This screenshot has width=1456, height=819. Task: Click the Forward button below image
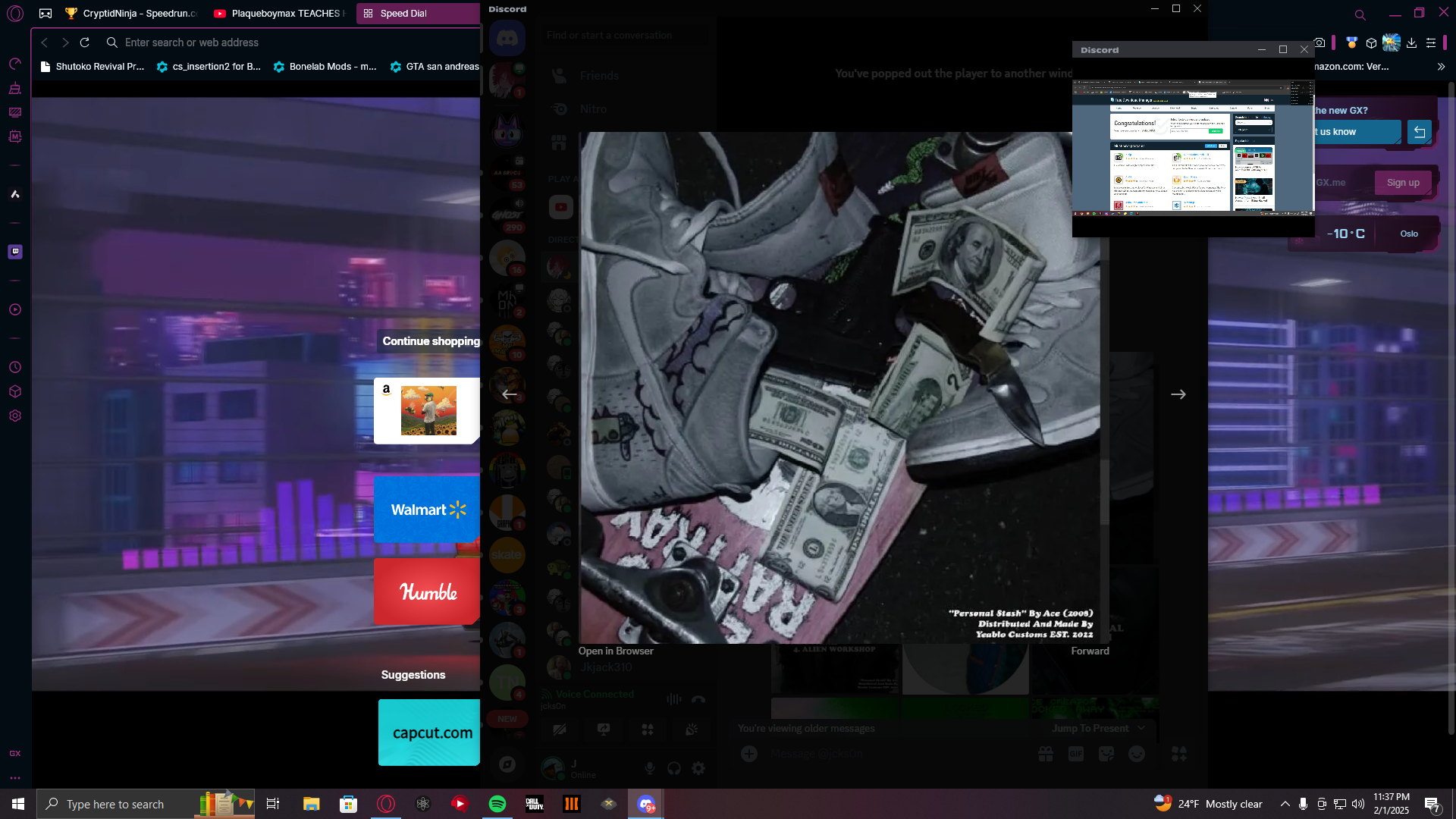tap(1089, 651)
